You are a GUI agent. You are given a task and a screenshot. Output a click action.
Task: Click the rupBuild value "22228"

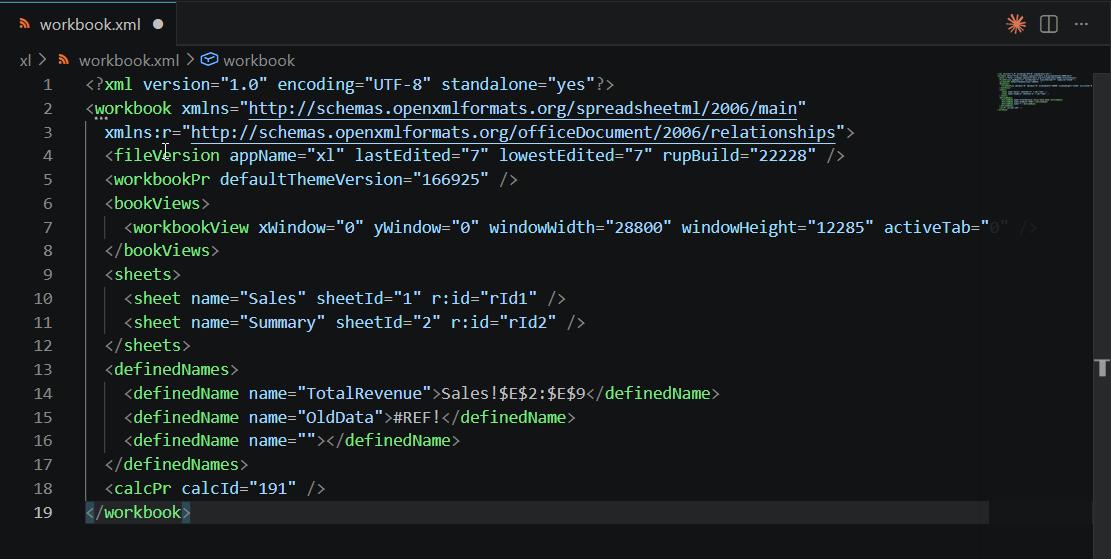782,155
